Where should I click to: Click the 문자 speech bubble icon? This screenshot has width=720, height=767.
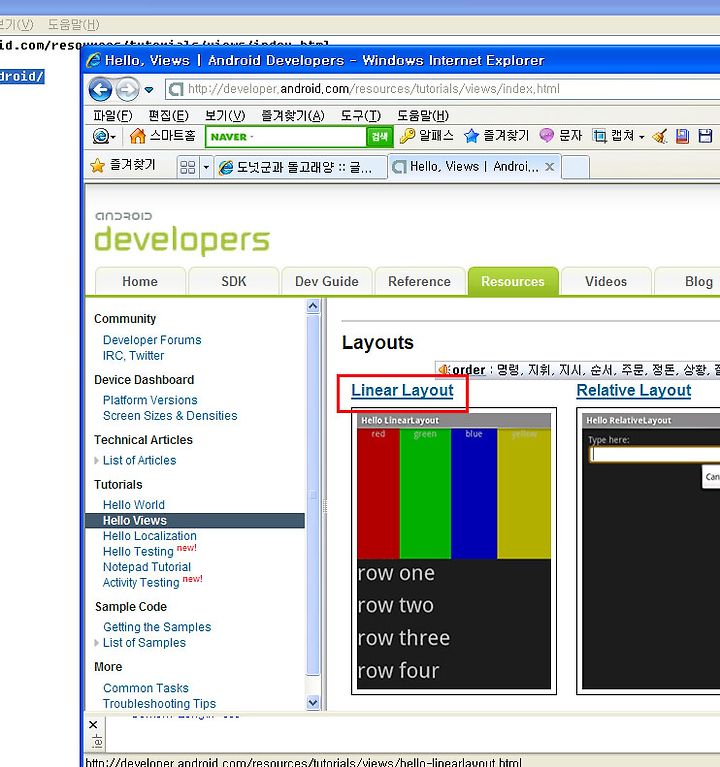(x=546, y=135)
